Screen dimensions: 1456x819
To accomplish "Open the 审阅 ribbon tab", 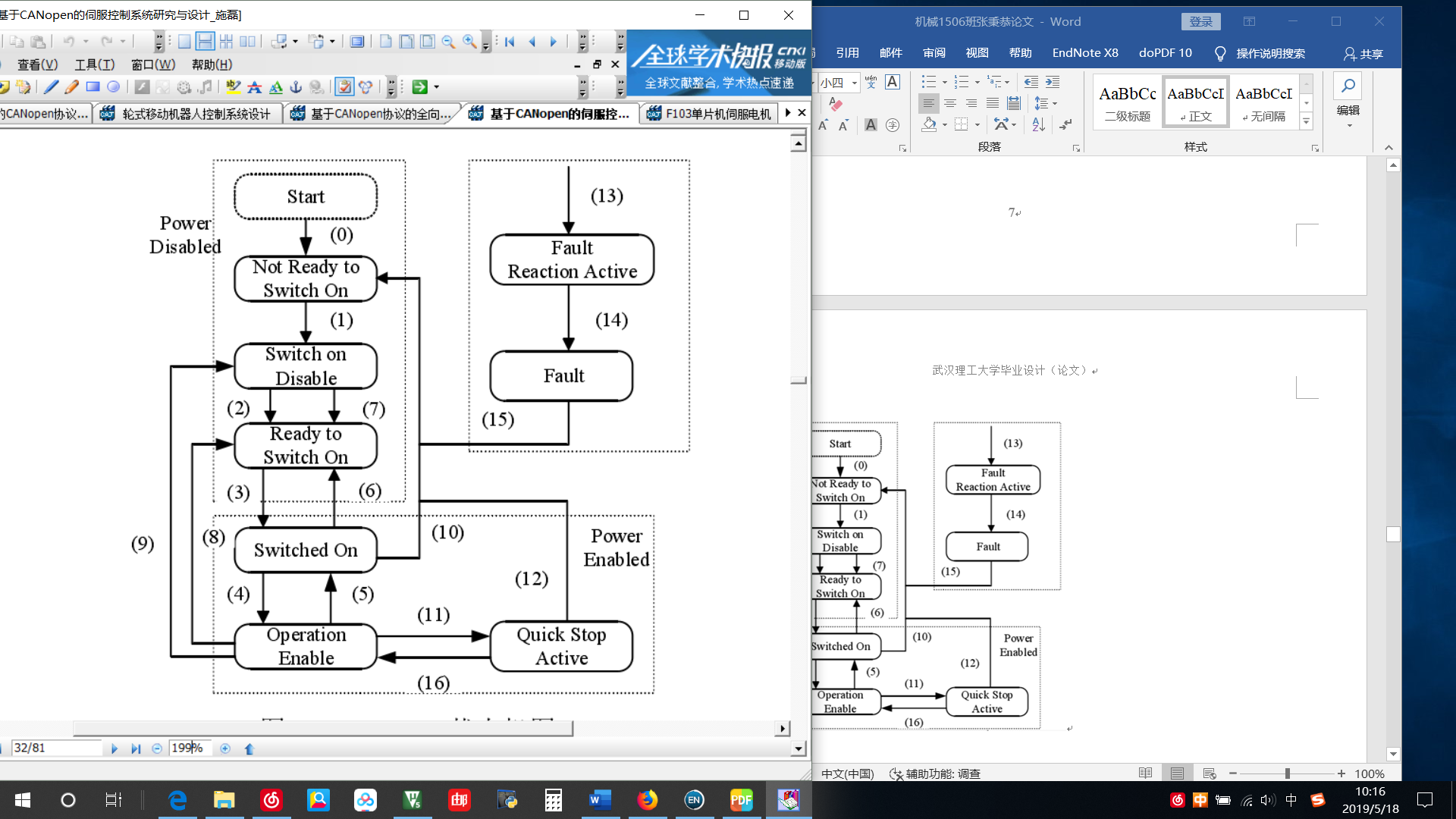I will [x=934, y=53].
